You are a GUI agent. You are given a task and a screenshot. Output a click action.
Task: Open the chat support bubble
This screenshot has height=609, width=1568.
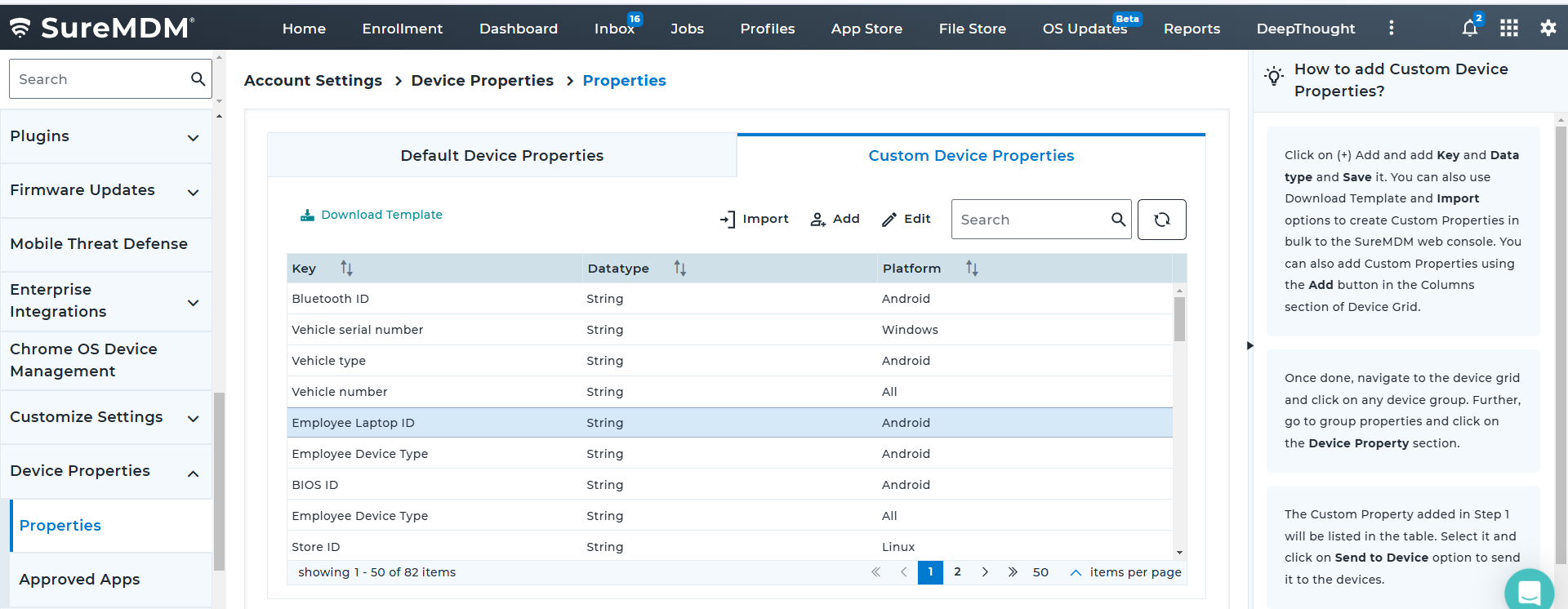coord(1529,590)
